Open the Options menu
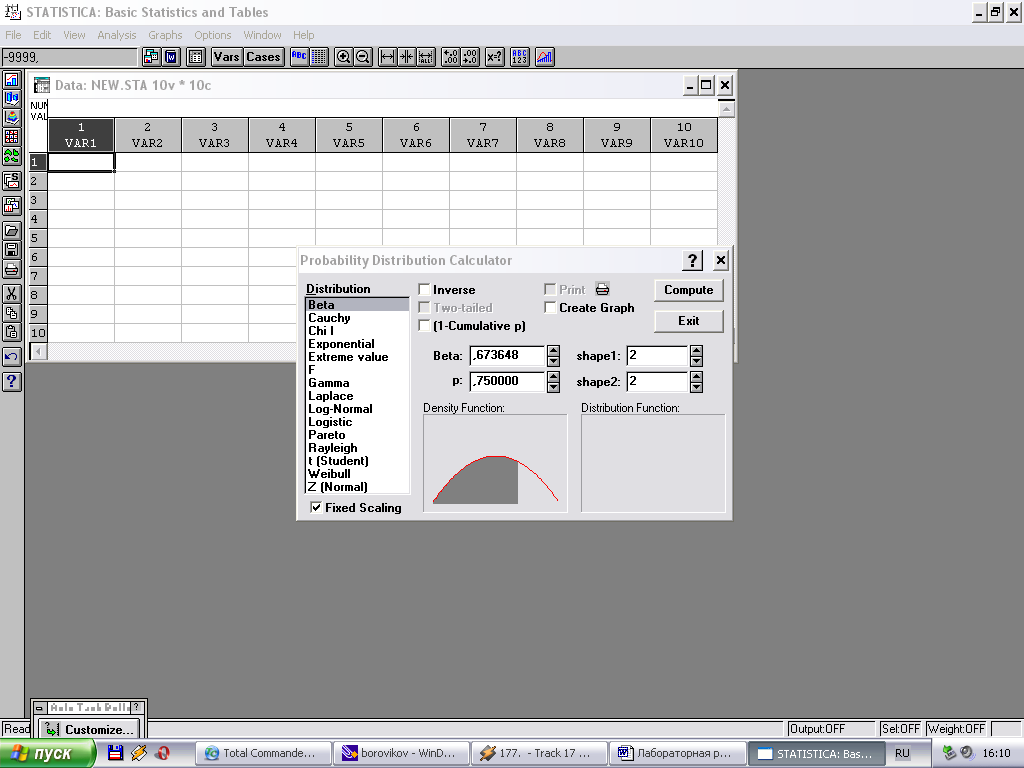The image size is (1024, 768). [213, 35]
